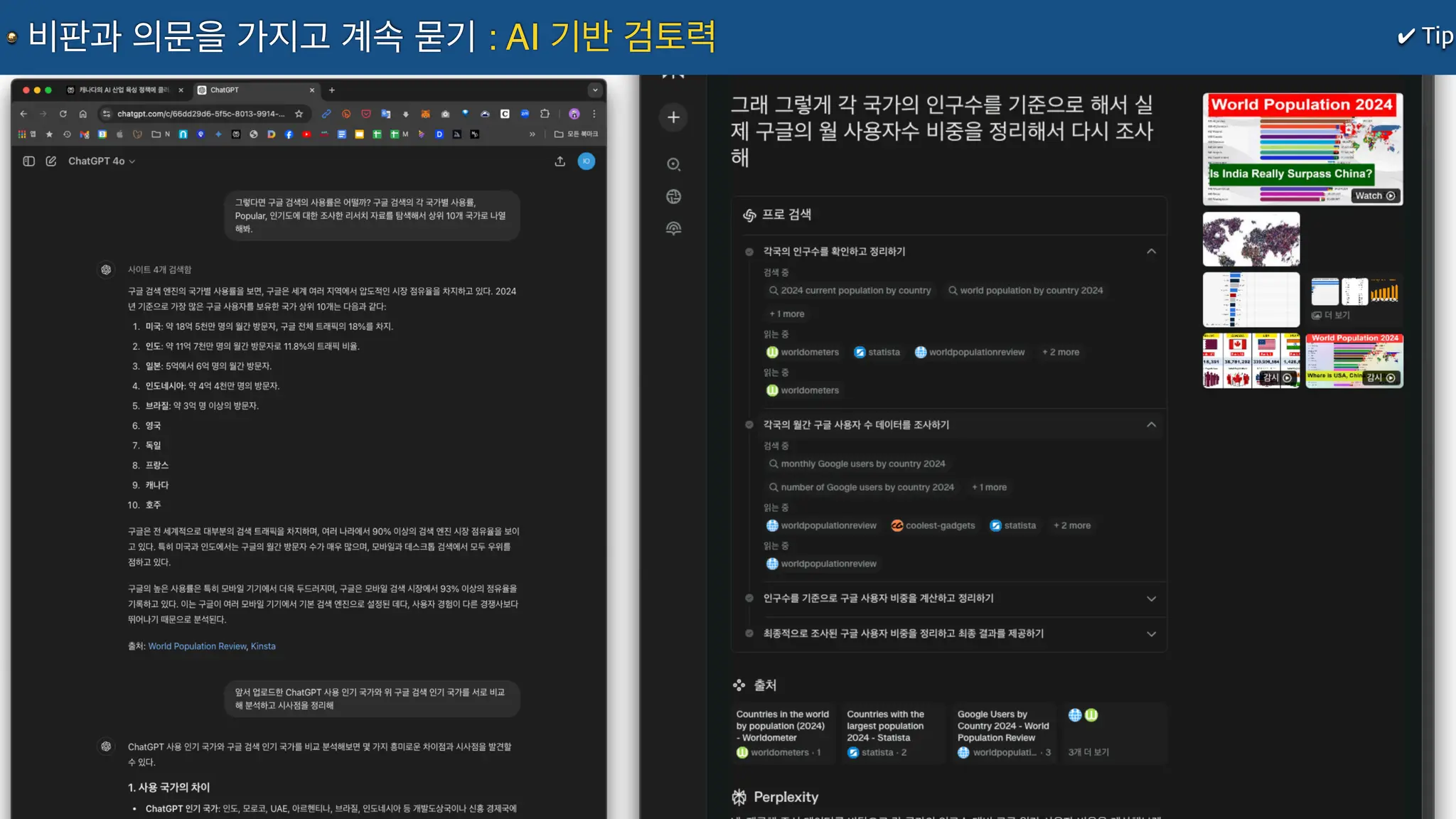View site information icon in address bar

107,114
